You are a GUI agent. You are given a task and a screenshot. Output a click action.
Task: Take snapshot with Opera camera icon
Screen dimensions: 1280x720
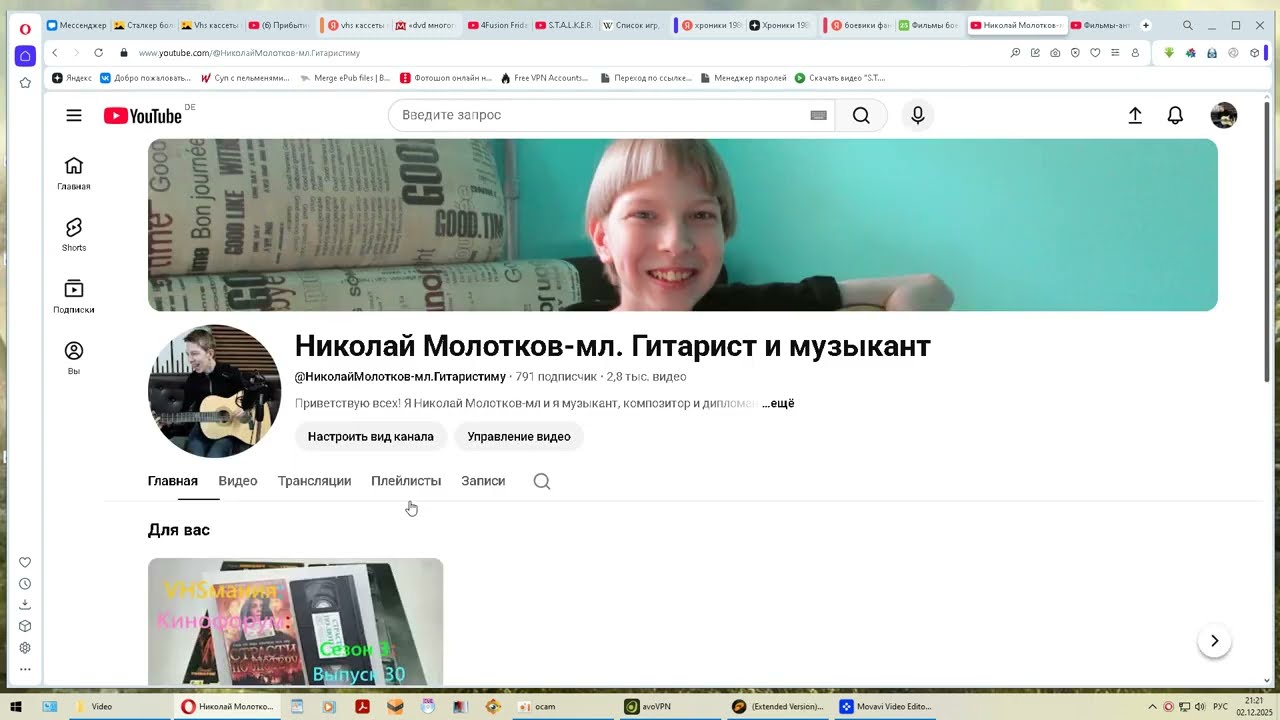pyautogui.click(x=1055, y=52)
